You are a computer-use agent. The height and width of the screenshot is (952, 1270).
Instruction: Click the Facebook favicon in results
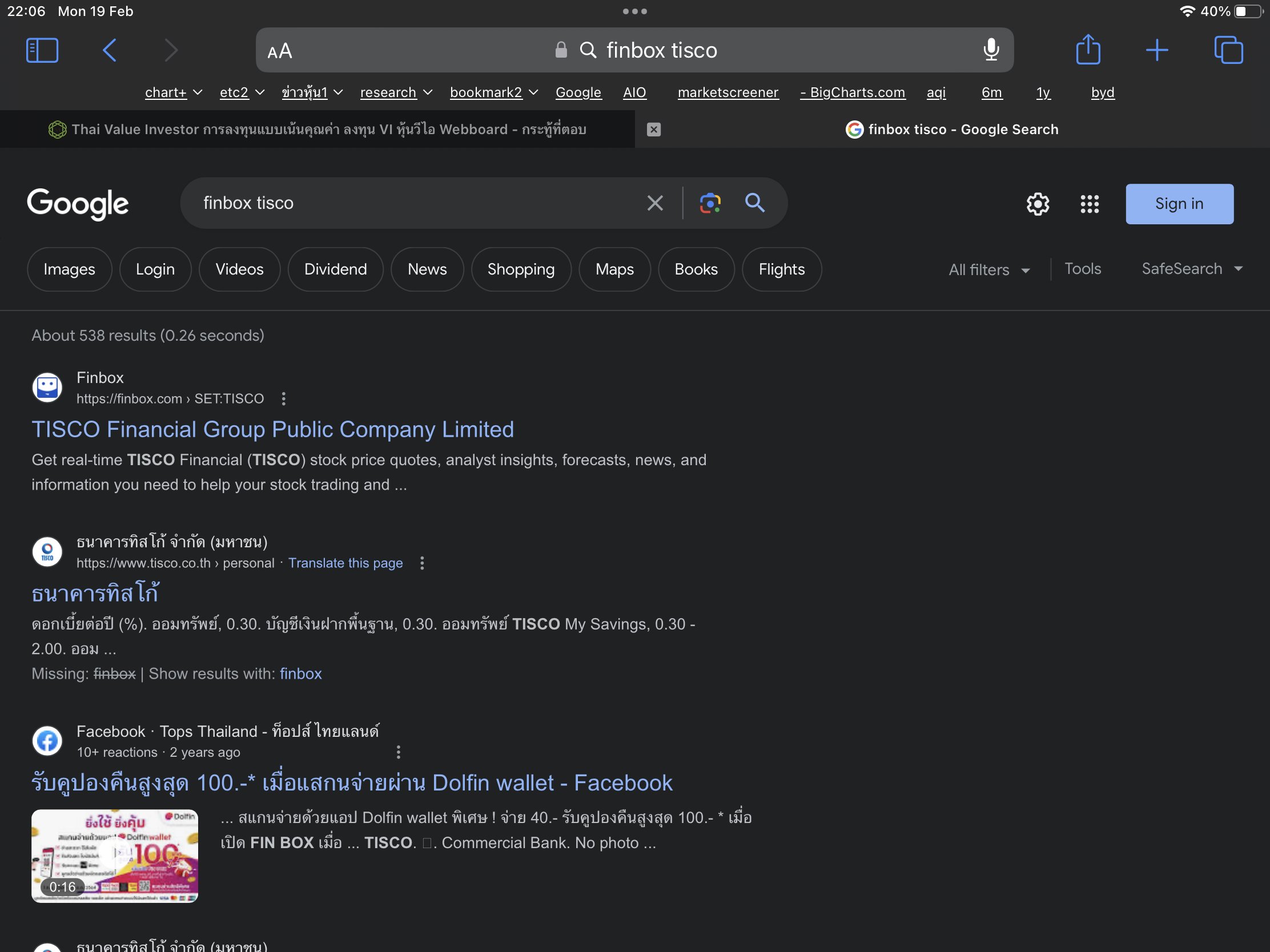tap(47, 741)
